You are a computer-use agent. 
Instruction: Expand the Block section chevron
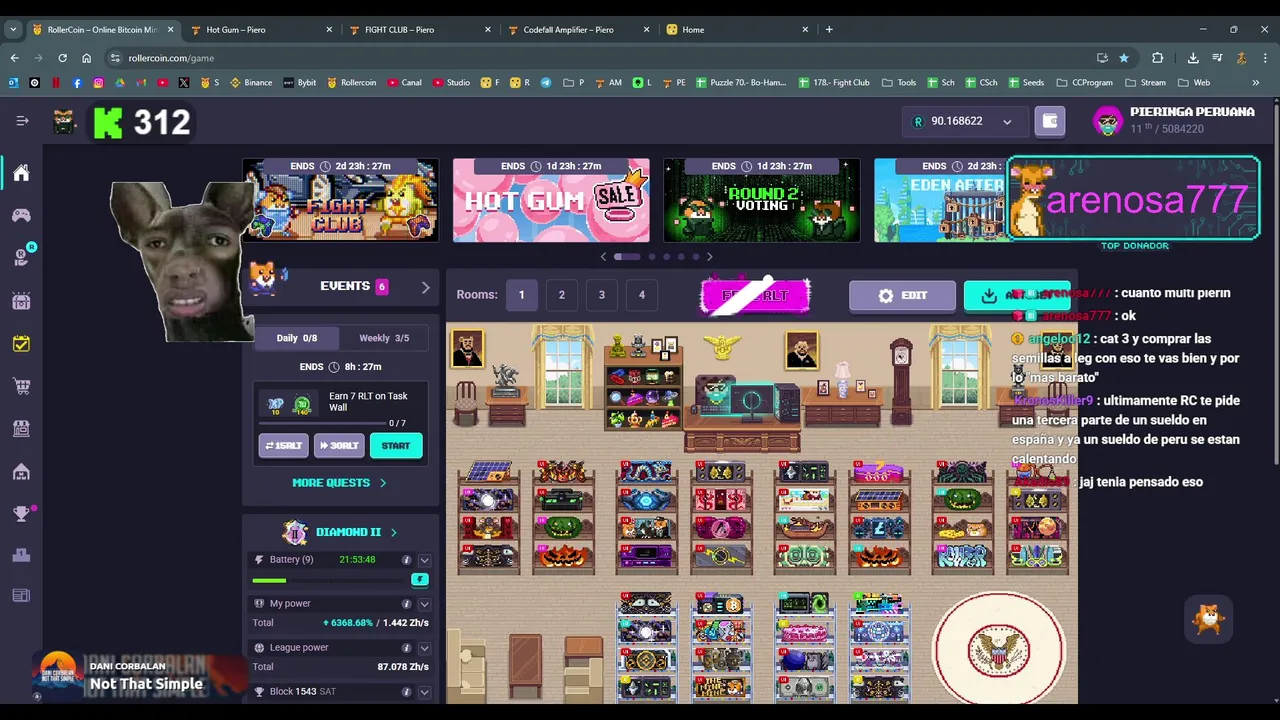point(424,692)
